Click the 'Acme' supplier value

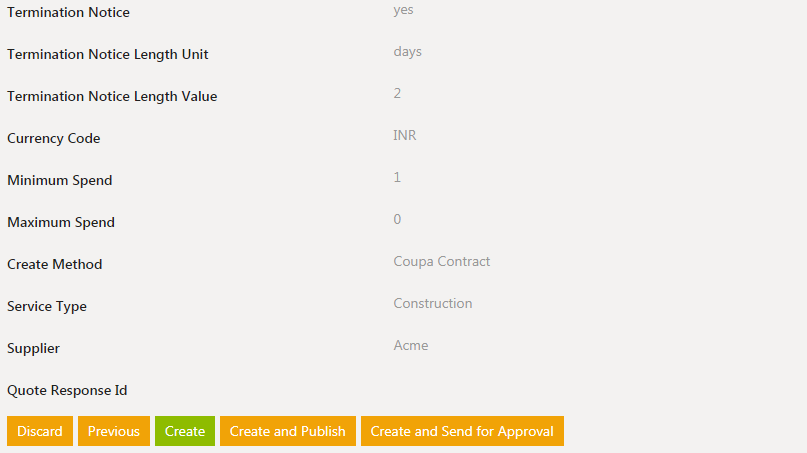tap(411, 346)
